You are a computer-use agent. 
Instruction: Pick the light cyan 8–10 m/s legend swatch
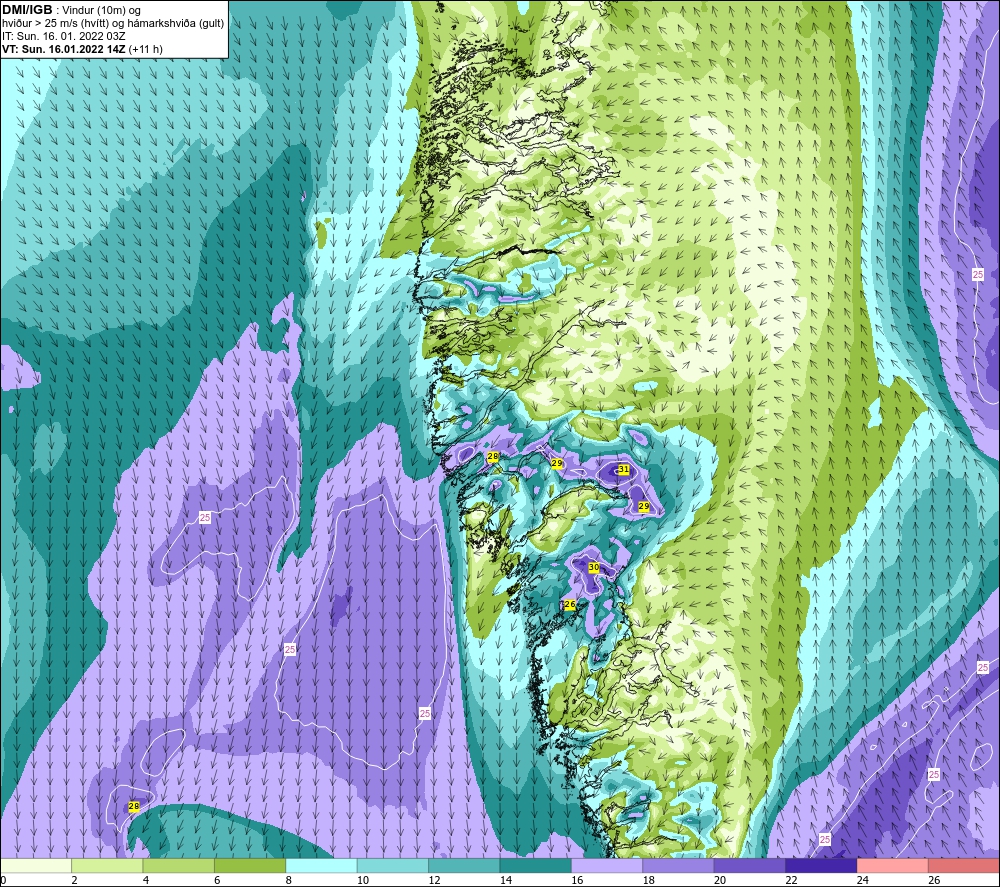click(x=321, y=865)
